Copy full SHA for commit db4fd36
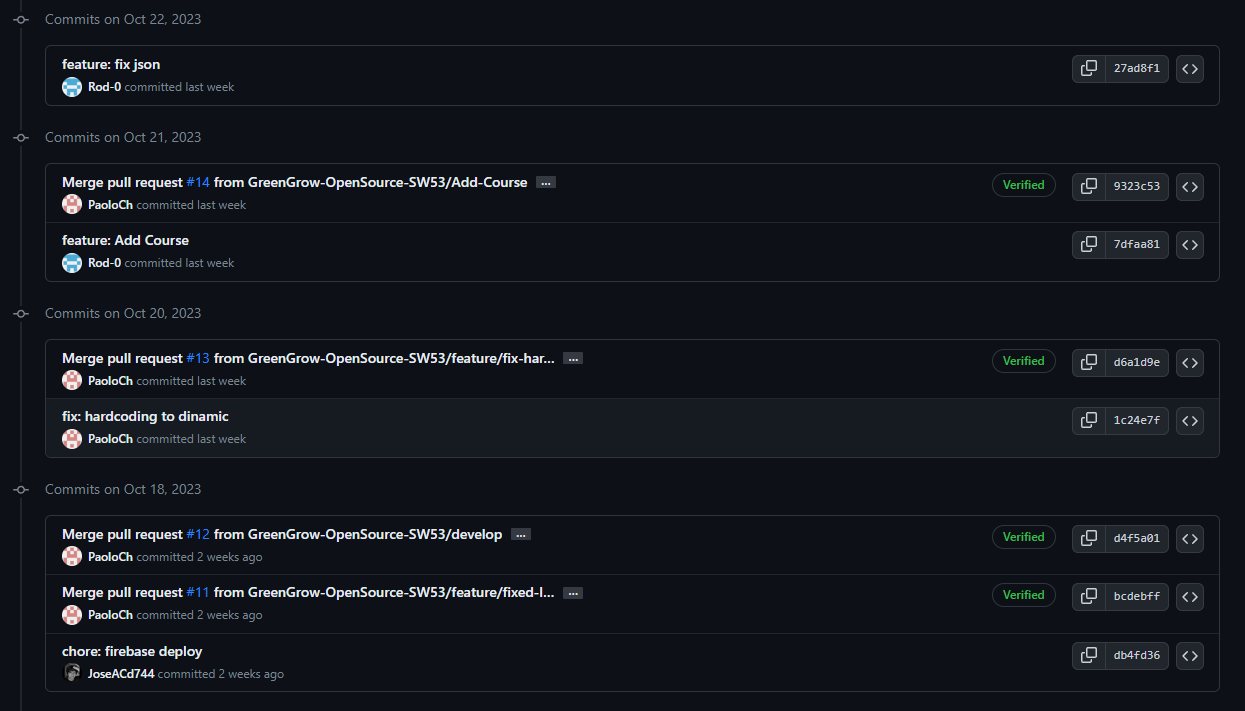 (x=1089, y=656)
